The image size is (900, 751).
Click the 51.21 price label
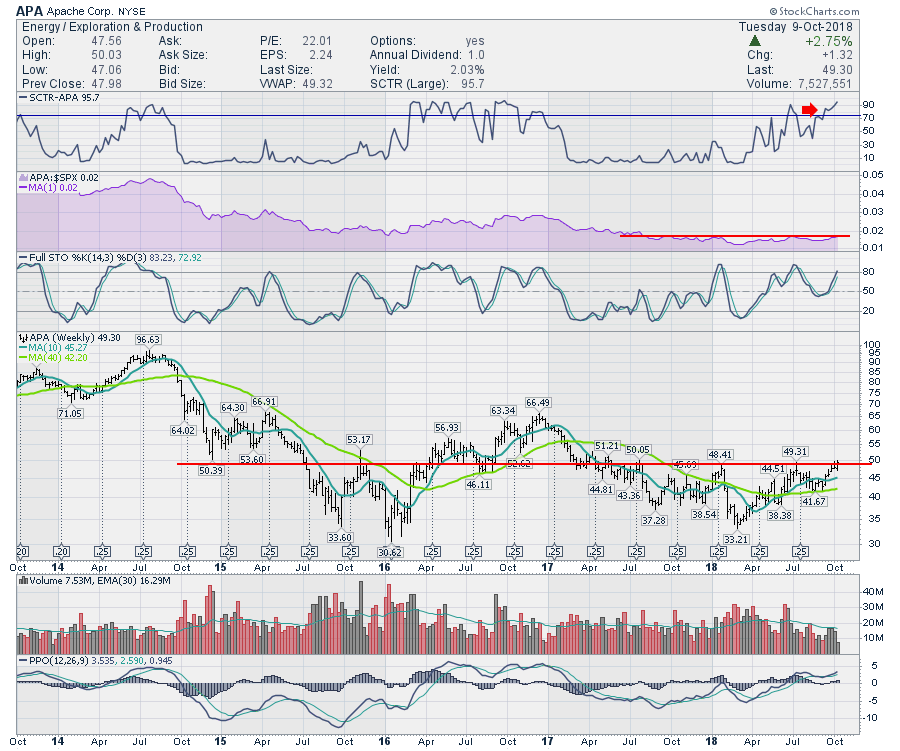tap(607, 446)
